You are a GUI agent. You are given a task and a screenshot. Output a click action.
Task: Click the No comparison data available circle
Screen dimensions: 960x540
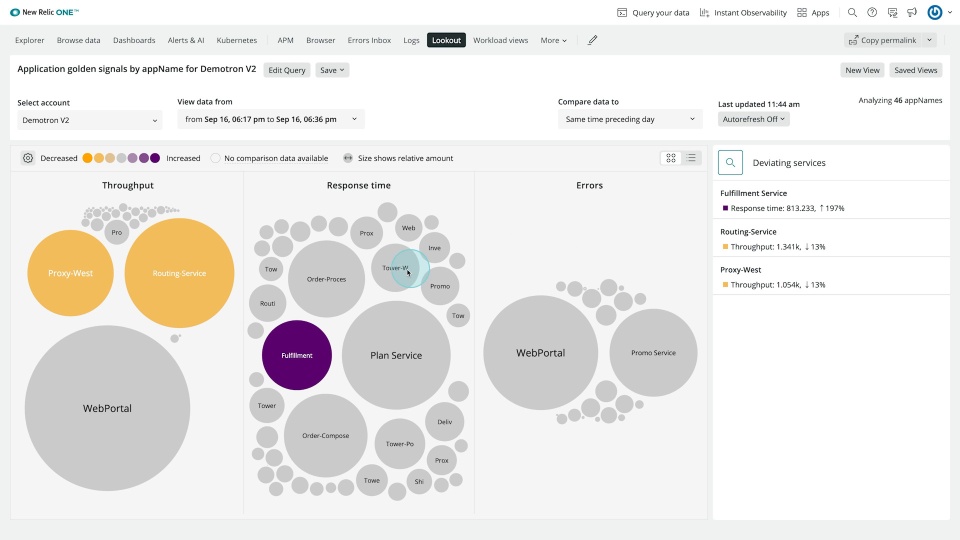215,158
